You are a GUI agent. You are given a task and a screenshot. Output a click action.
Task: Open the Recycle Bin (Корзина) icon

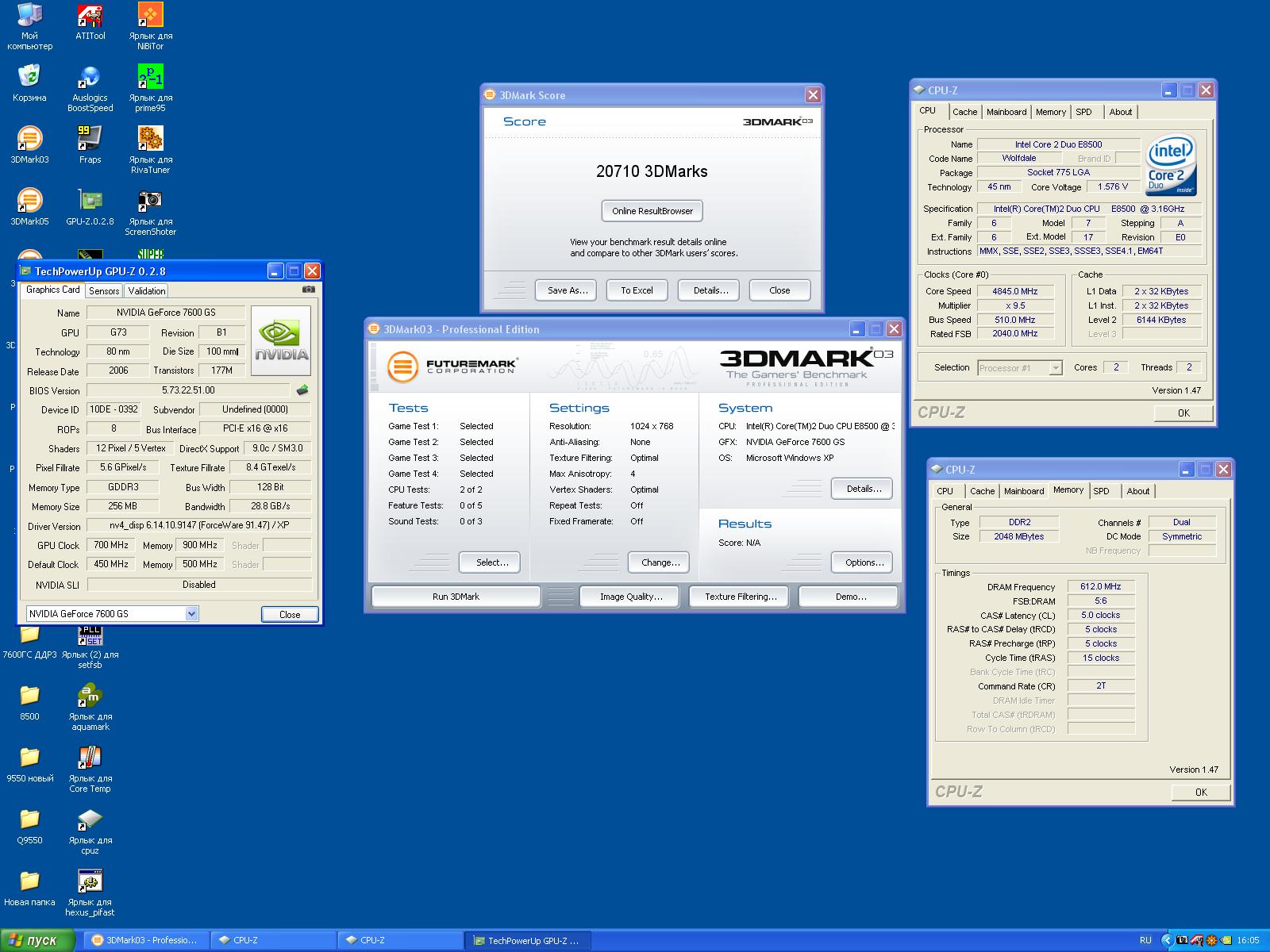click(29, 83)
